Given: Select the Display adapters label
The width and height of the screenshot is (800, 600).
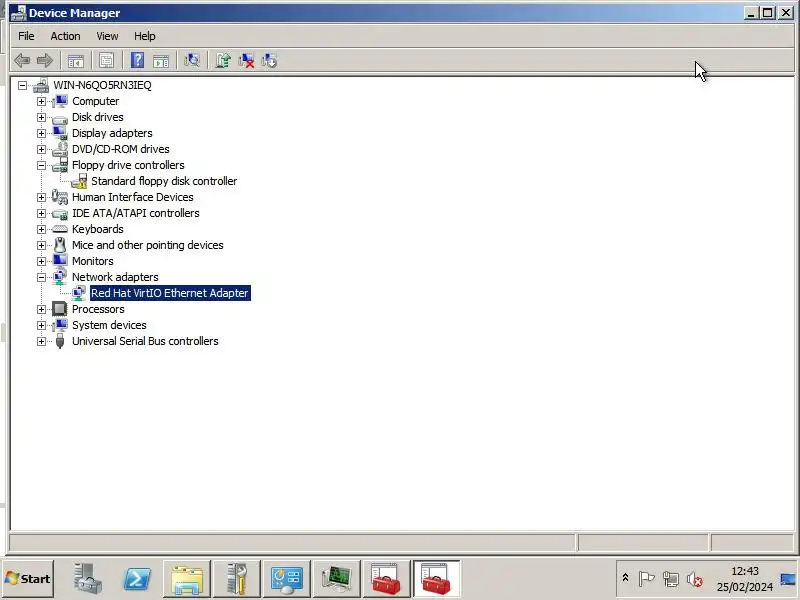Looking at the screenshot, I should [x=112, y=133].
